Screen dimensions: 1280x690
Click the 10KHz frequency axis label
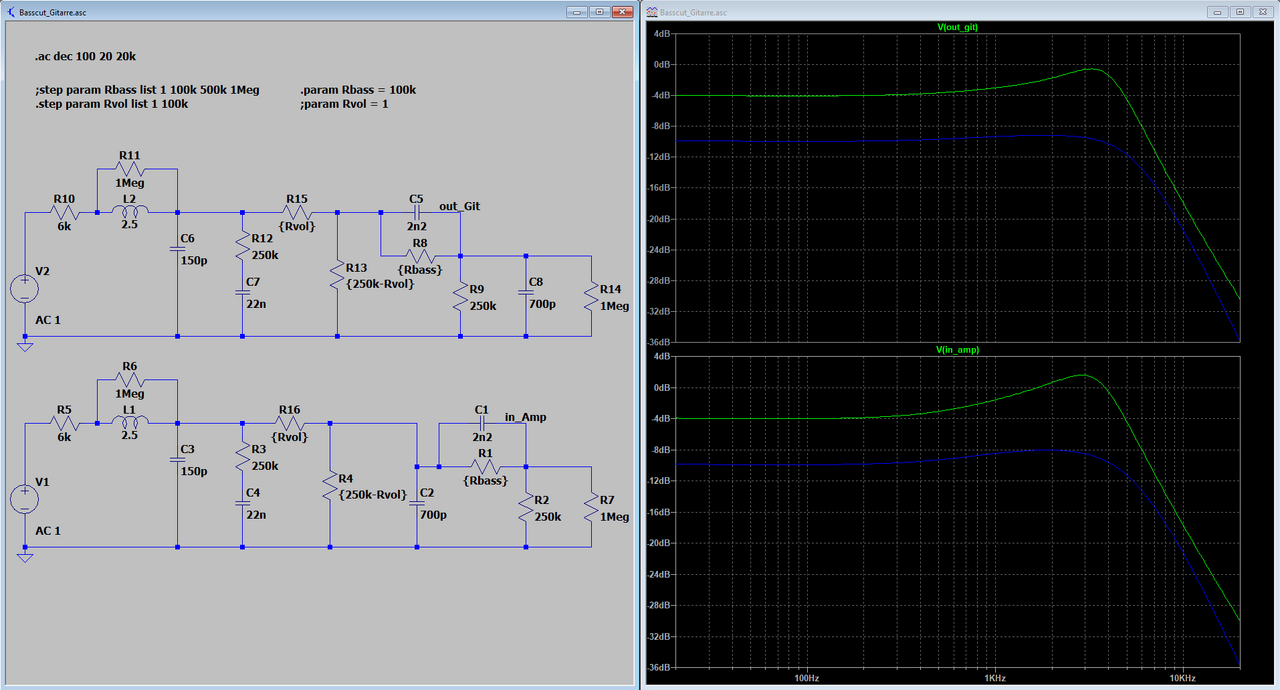pos(1183,678)
